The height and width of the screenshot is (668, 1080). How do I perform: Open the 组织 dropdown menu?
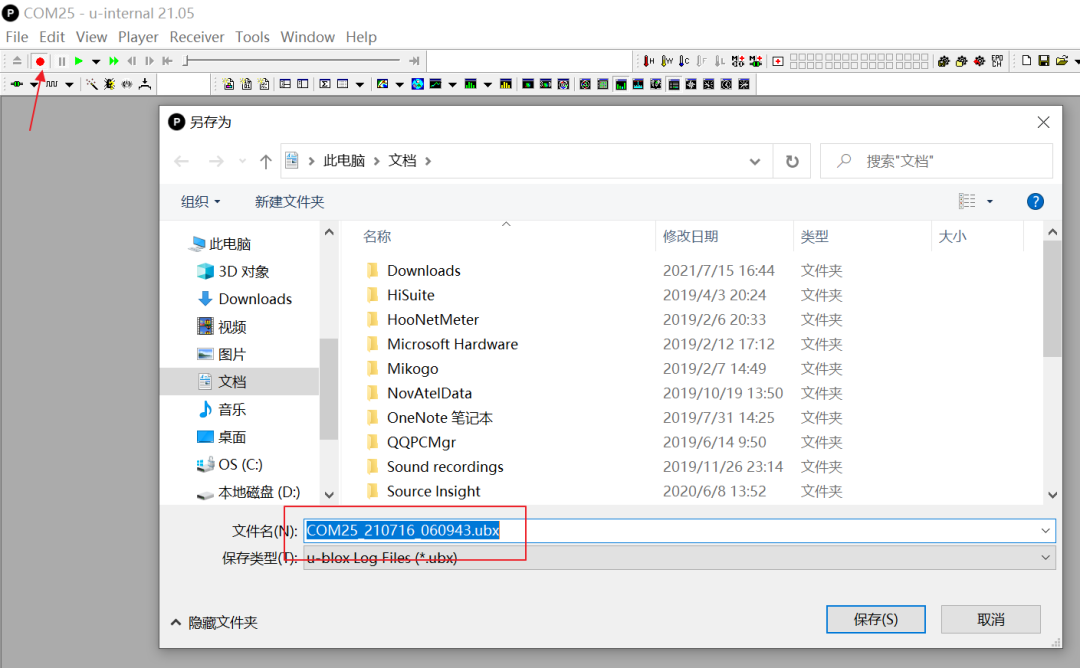tap(200, 201)
